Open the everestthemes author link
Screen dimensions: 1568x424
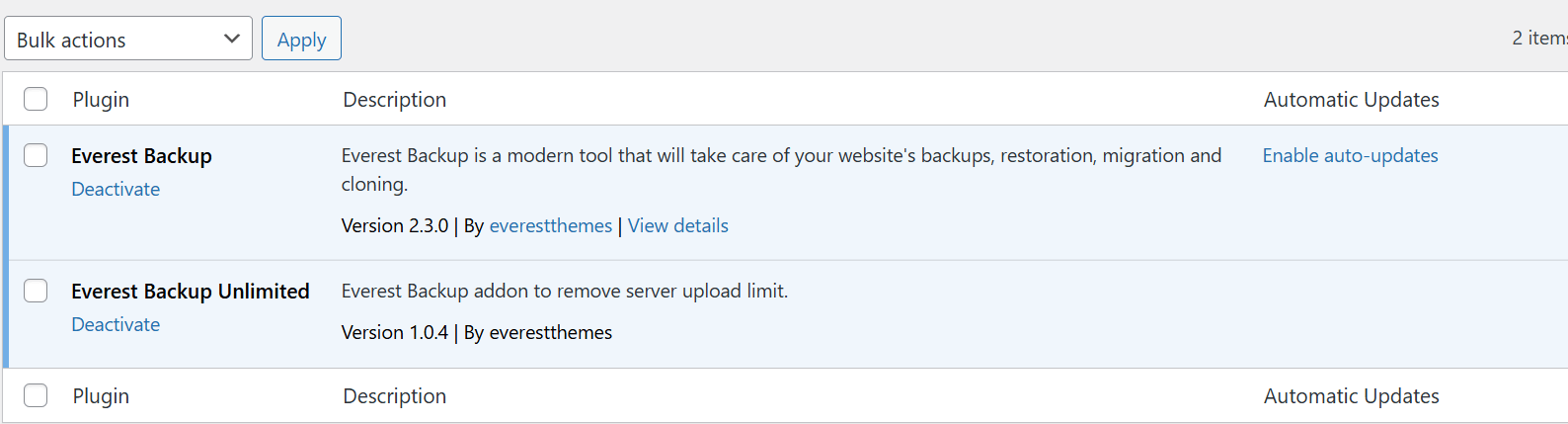click(x=551, y=225)
